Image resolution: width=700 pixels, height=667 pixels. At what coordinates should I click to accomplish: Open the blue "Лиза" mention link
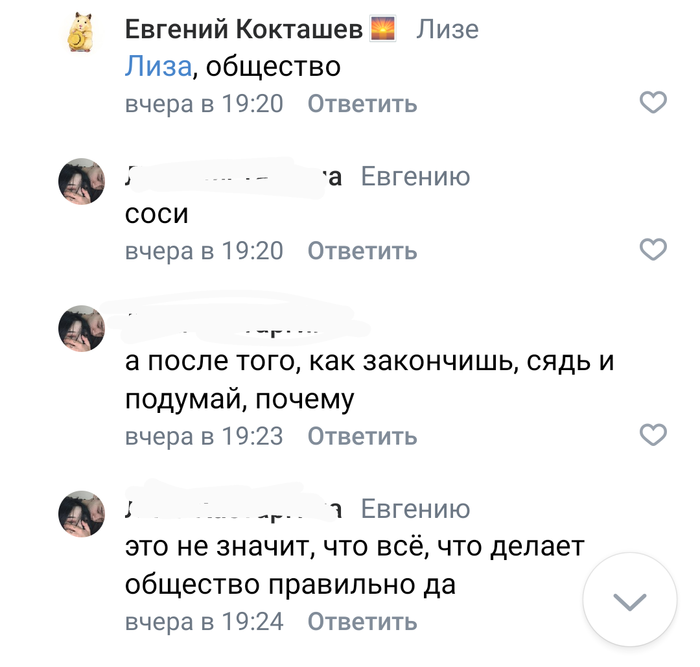click(158, 67)
